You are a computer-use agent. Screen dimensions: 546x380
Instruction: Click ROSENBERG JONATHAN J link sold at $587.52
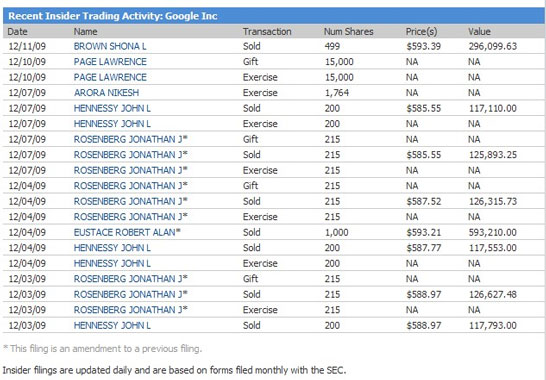coord(128,201)
